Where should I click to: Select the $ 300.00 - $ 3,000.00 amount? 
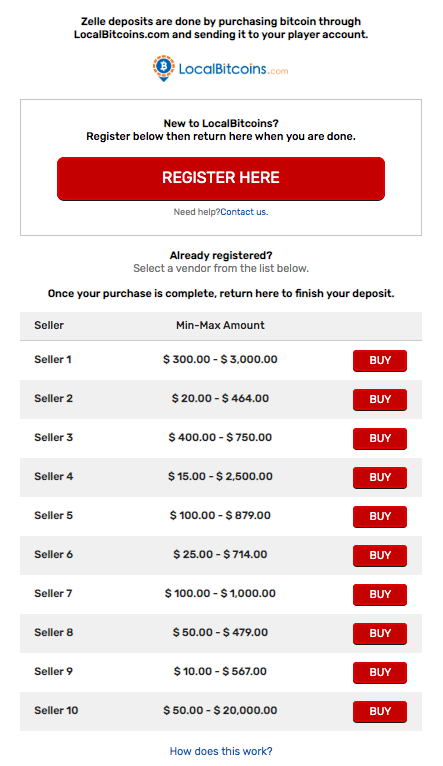tap(220, 360)
